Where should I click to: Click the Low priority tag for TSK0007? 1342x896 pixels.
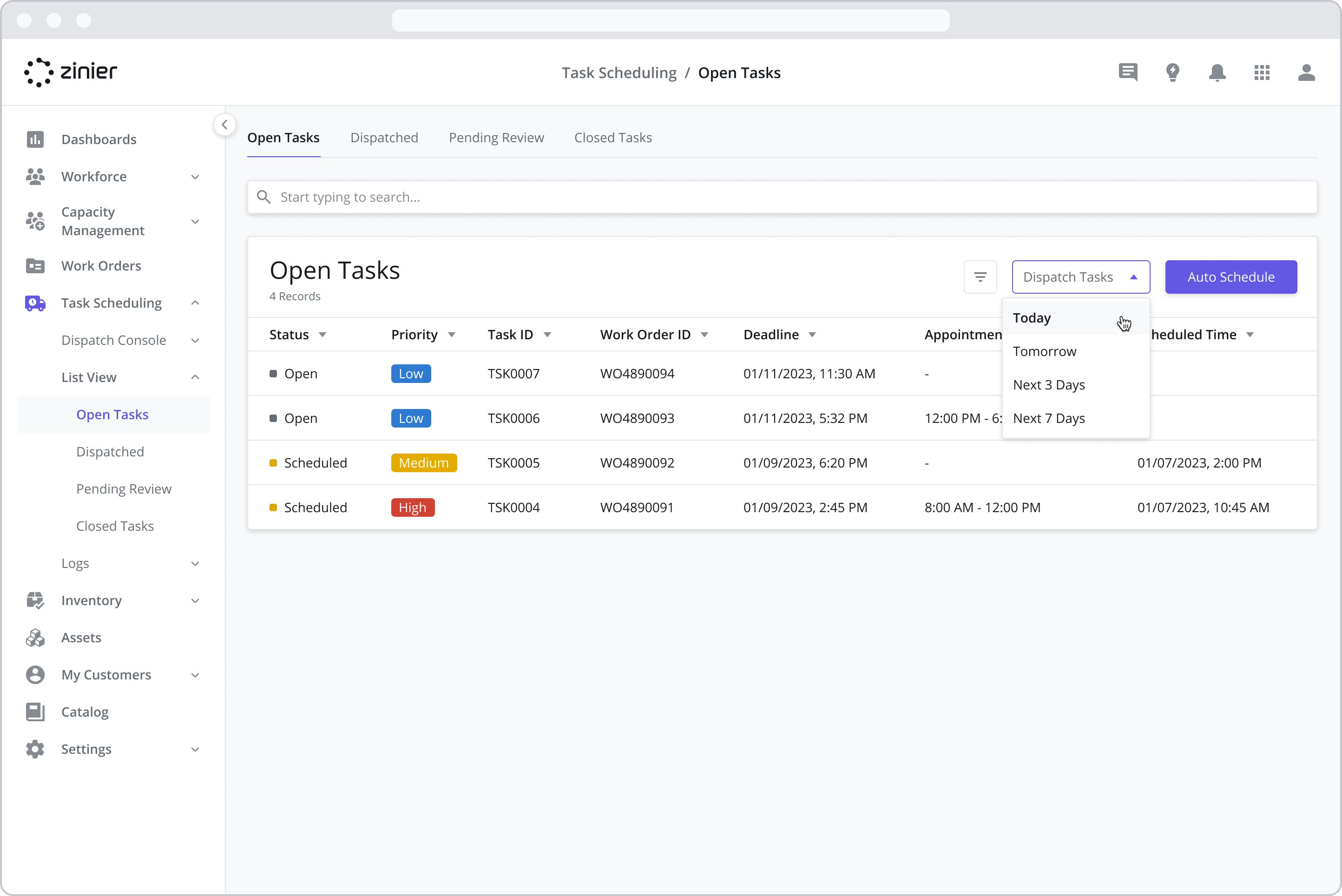tap(411, 374)
